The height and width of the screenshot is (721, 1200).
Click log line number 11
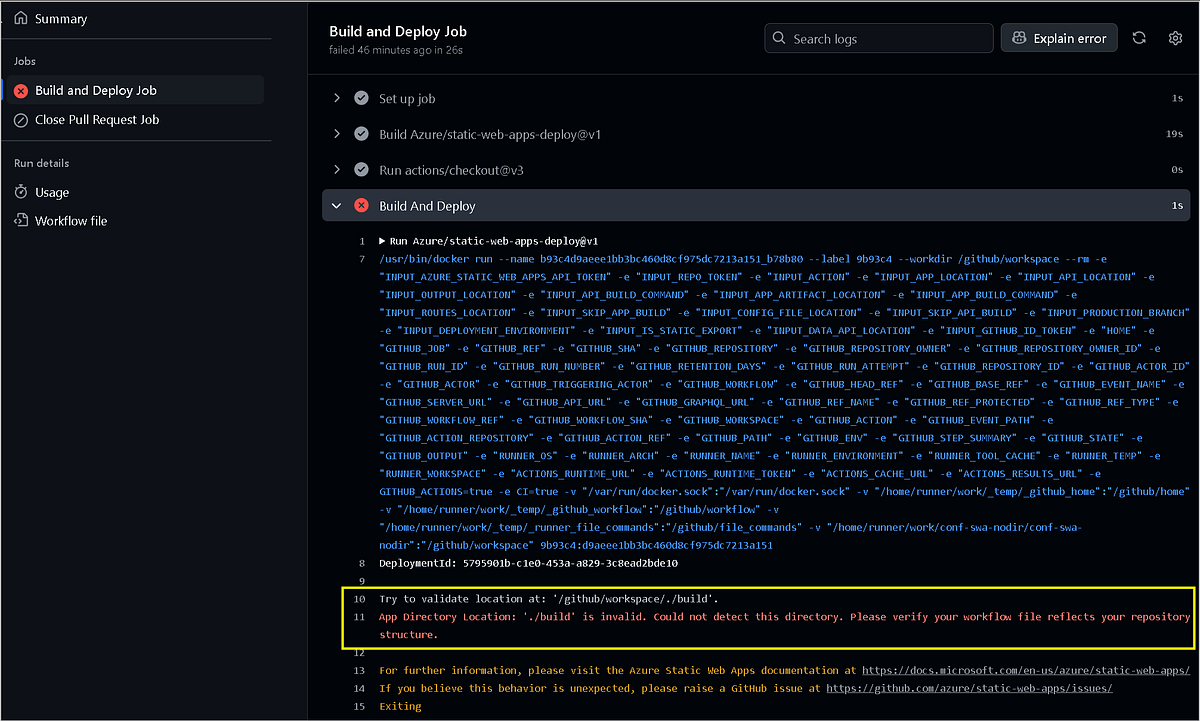pos(360,616)
